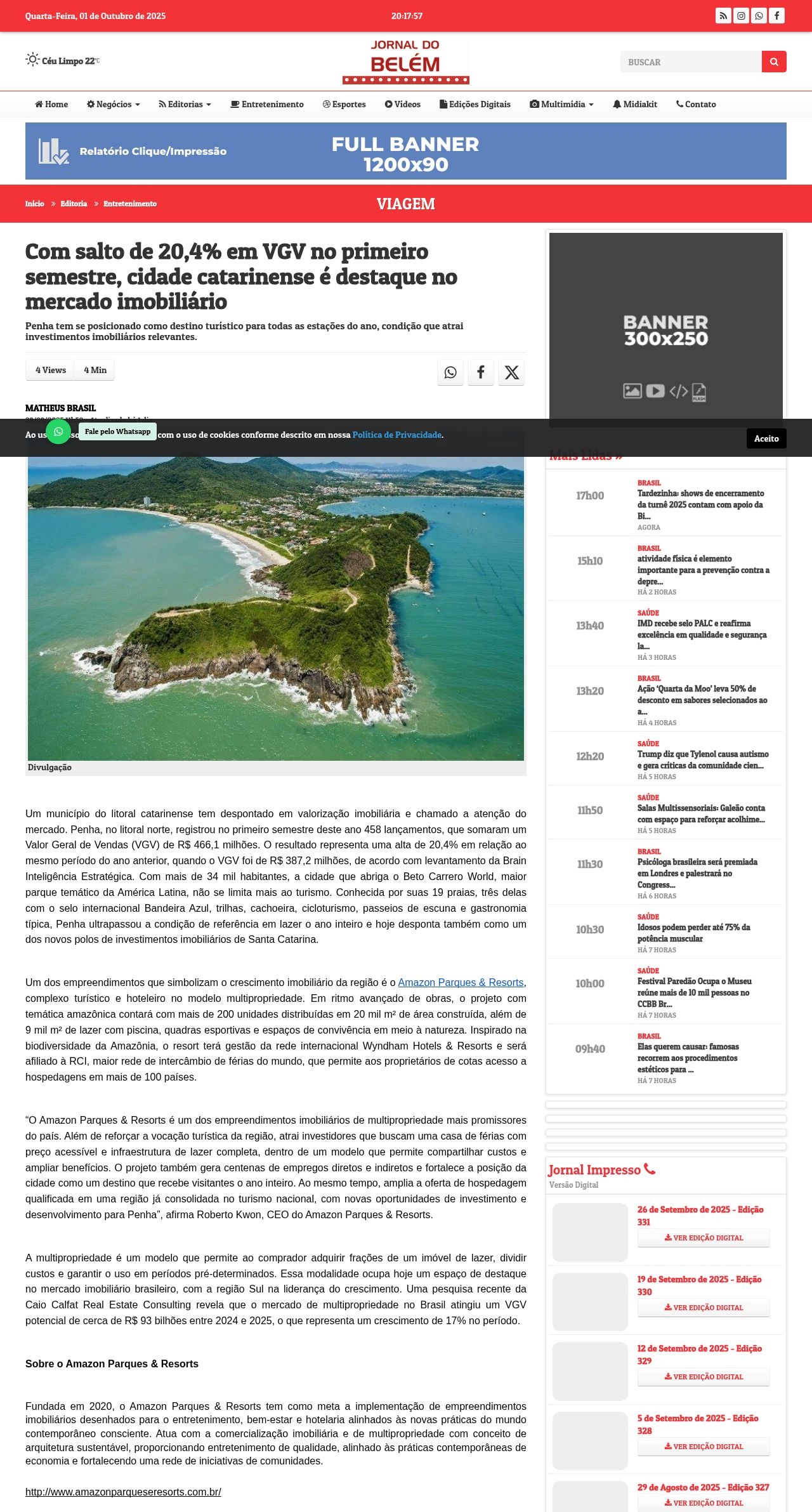Share article via WhatsApp icon
This screenshot has width=812, height=1512.
click(450, 372)
